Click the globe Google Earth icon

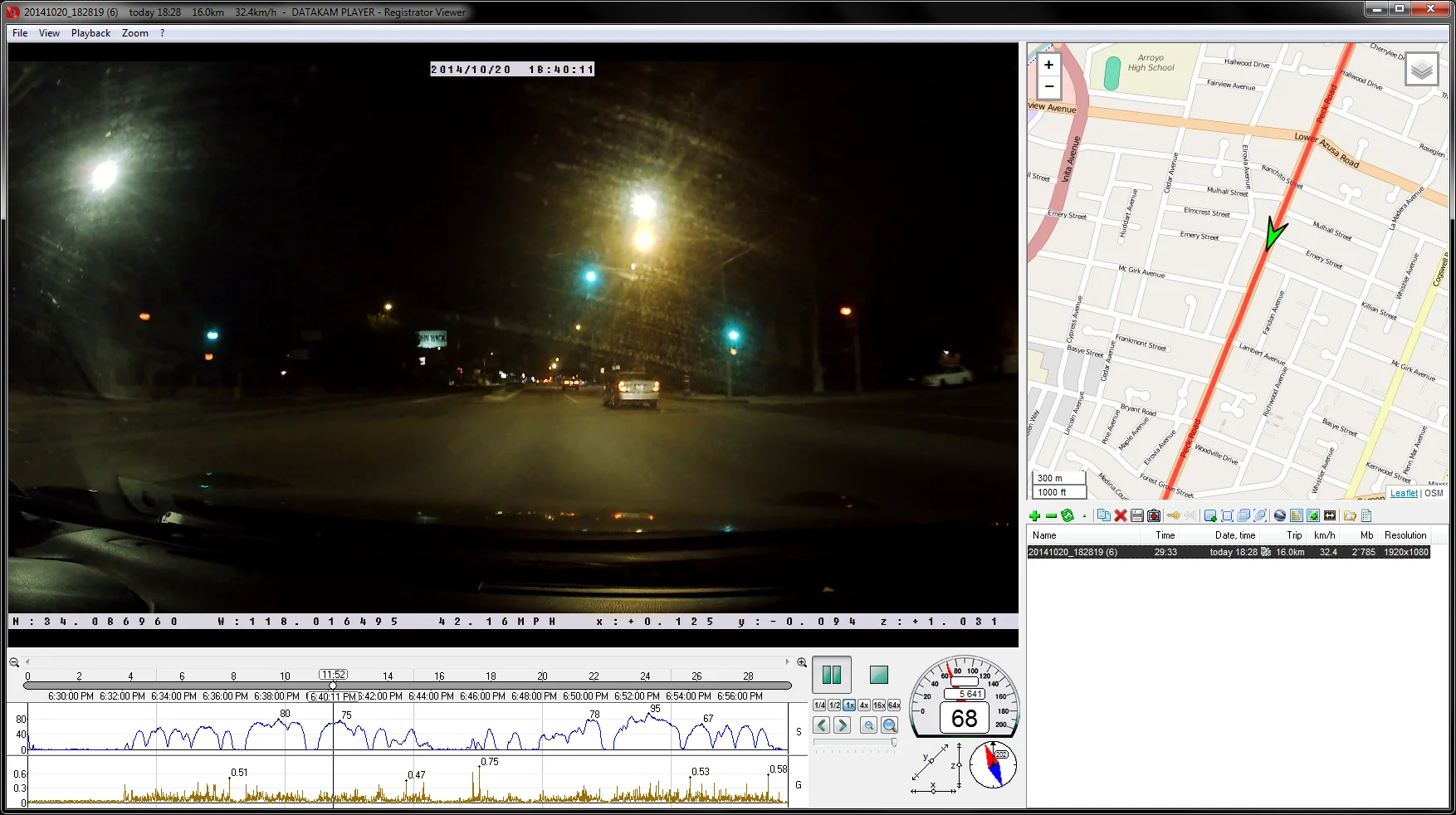(1280, 515)
